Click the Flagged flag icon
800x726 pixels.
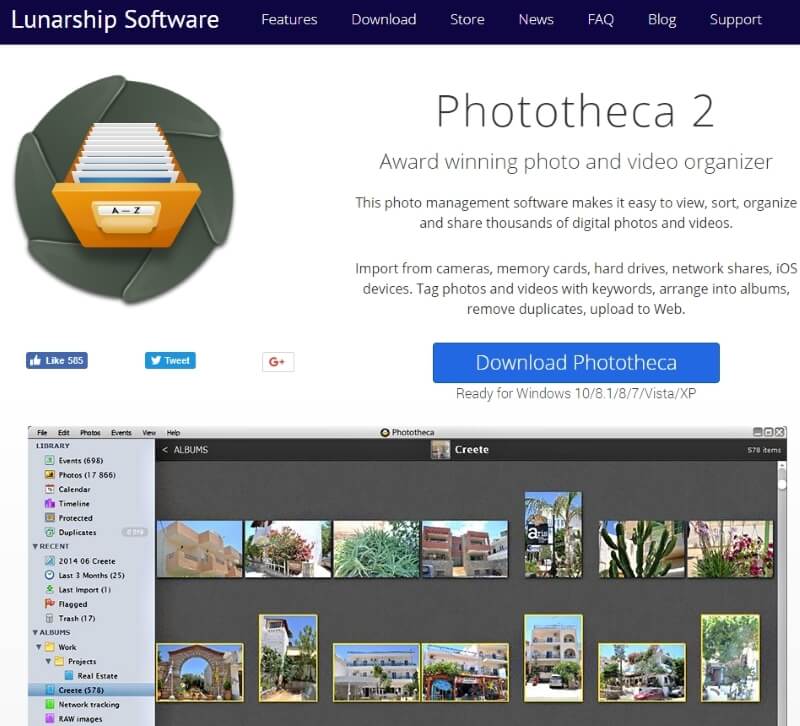click(x=49, y=604)
